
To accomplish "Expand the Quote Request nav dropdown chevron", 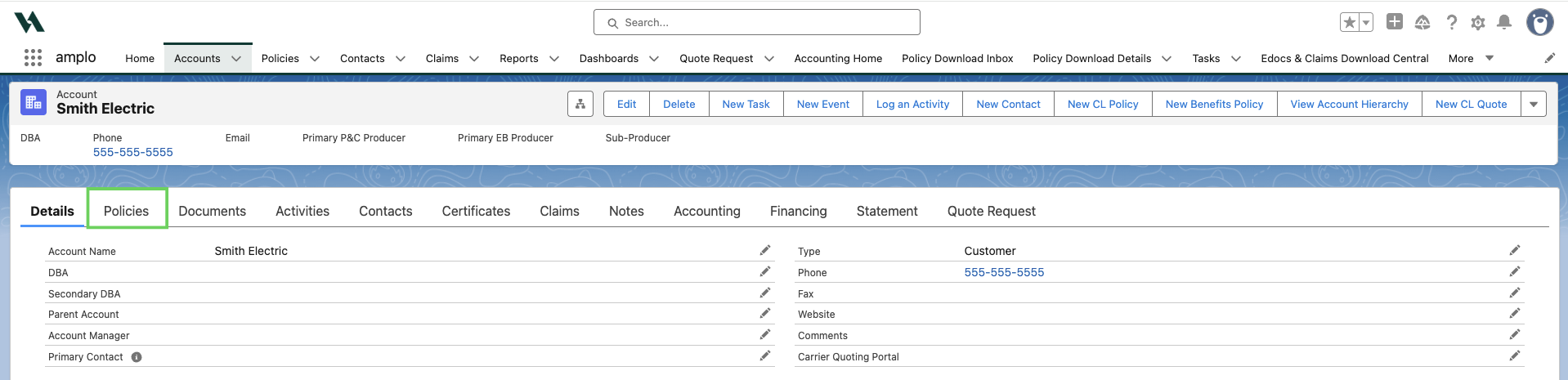I will (769, 59).
